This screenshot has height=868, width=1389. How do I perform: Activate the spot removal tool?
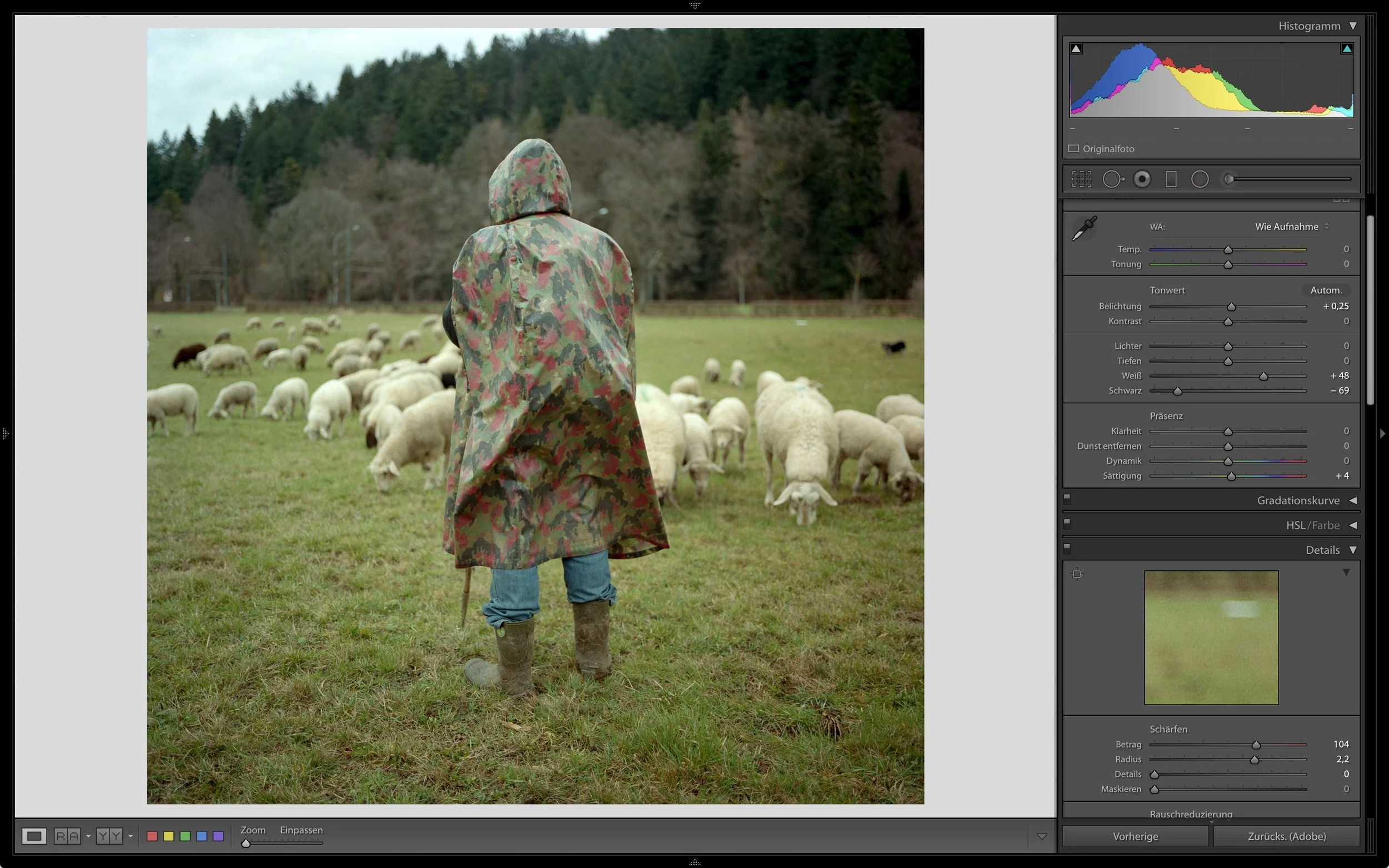1112,179
